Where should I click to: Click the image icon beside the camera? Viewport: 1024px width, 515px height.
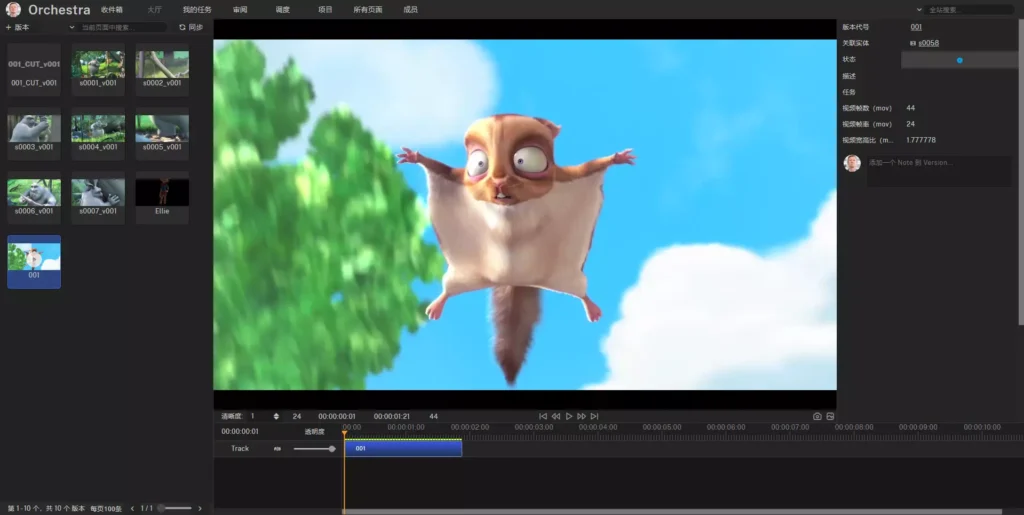[830, 416]
